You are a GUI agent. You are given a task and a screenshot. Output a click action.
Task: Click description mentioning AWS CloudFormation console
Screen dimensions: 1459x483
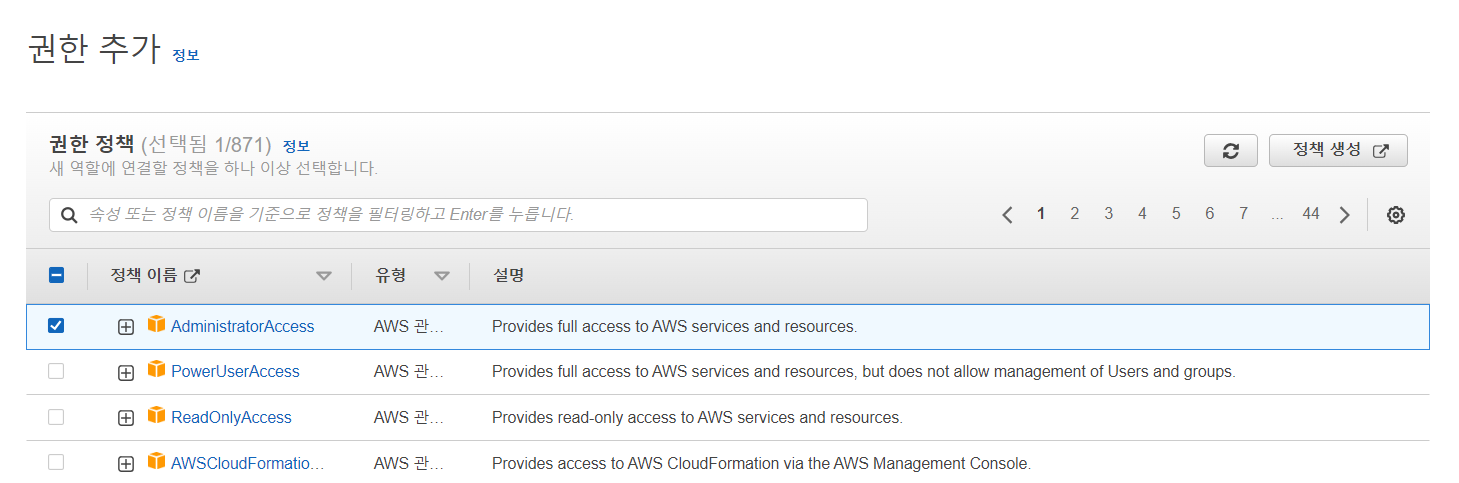(x=761, y=463)
